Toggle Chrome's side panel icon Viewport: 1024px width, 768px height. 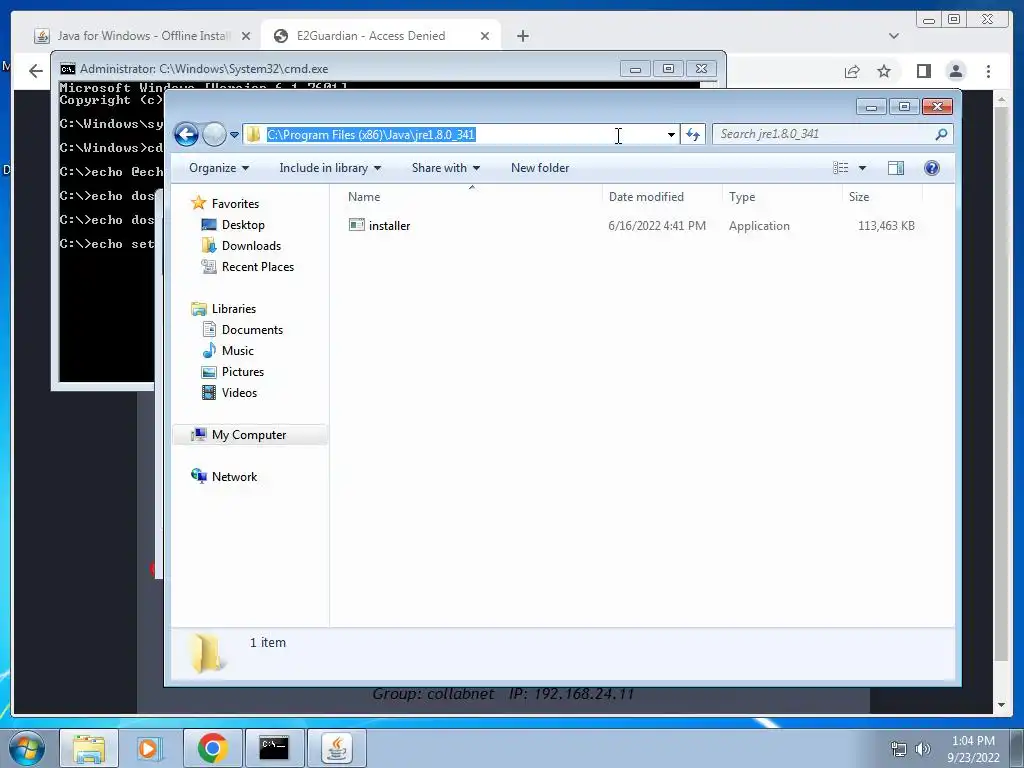(x=923, y=71)
